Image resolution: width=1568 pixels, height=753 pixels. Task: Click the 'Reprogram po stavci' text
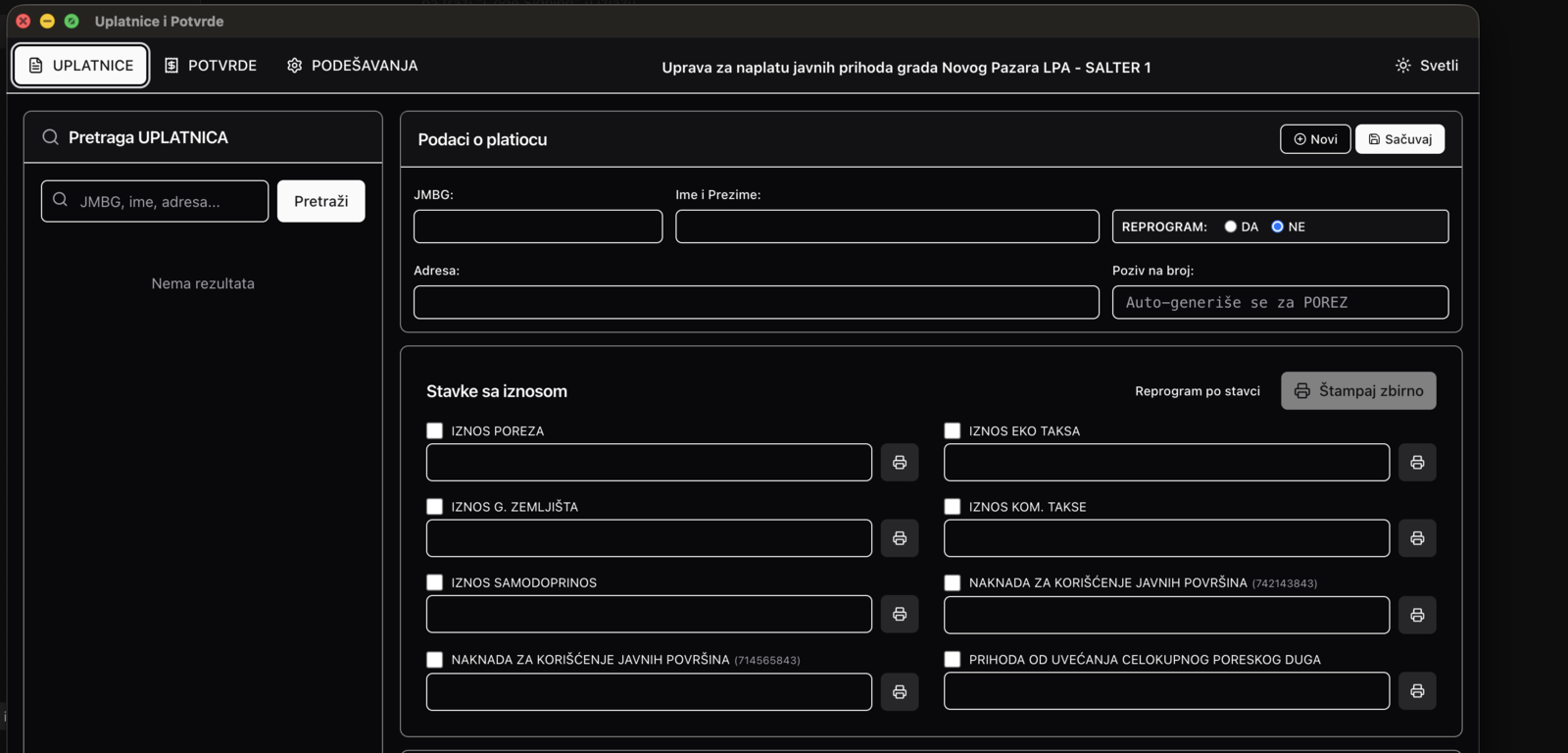(1198, 391)
